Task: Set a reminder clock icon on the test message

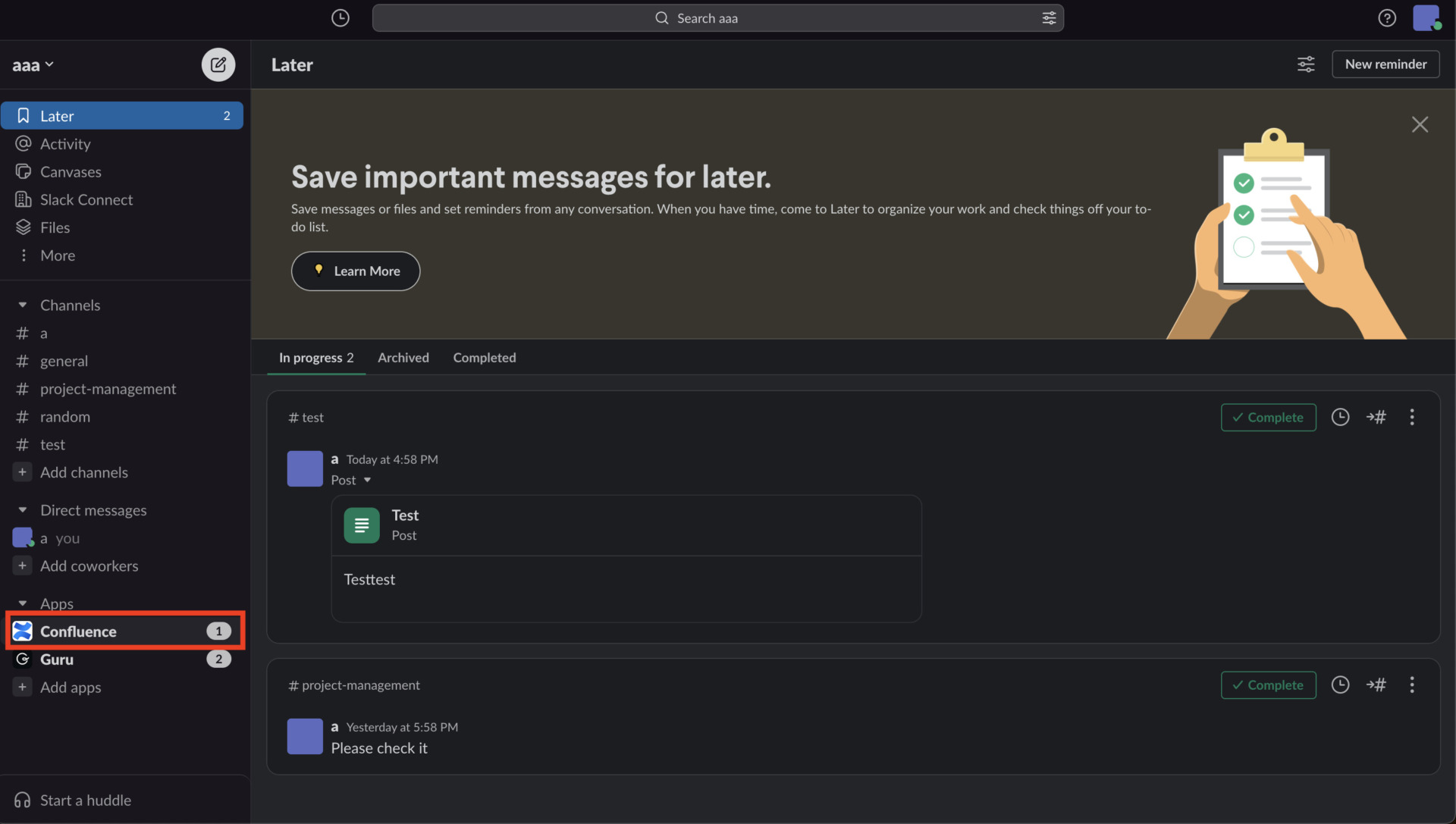Action: (1340, 417)
